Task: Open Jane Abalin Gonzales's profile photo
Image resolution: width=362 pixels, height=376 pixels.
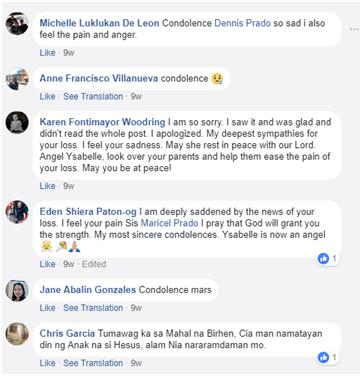Action: (17, 290)
